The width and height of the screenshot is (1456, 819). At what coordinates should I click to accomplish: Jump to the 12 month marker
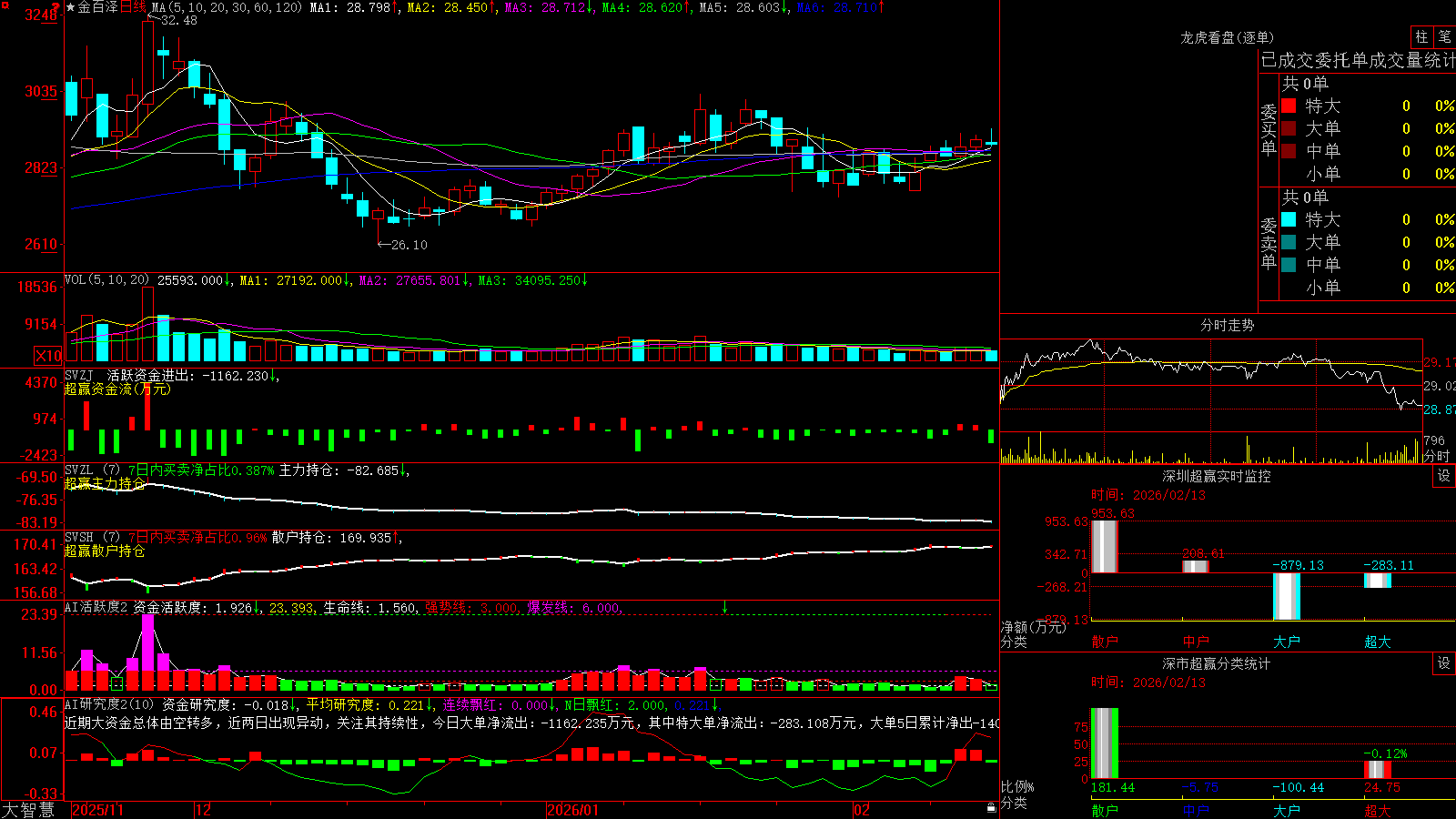pos(203,810)
